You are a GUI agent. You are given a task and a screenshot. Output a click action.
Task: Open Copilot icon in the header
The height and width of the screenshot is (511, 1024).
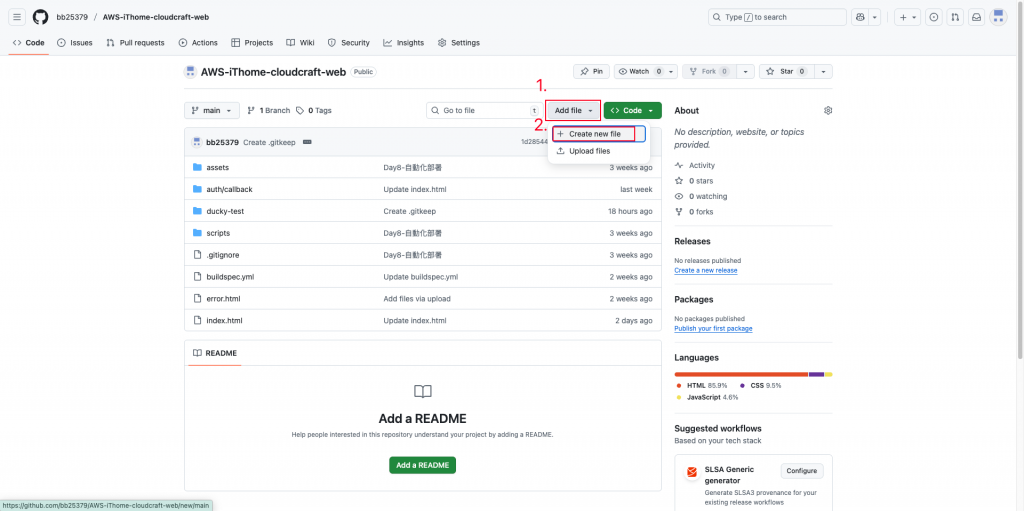click(860, 17)
